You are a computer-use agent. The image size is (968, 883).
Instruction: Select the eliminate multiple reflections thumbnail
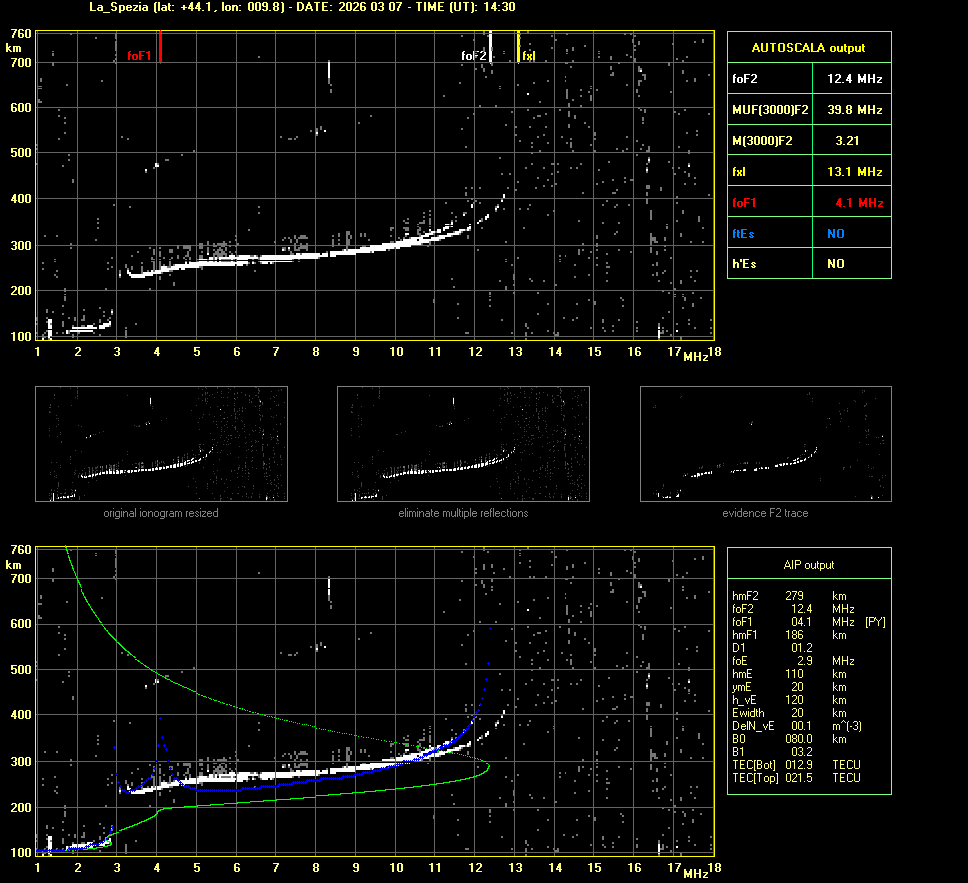tap(463, 444)
